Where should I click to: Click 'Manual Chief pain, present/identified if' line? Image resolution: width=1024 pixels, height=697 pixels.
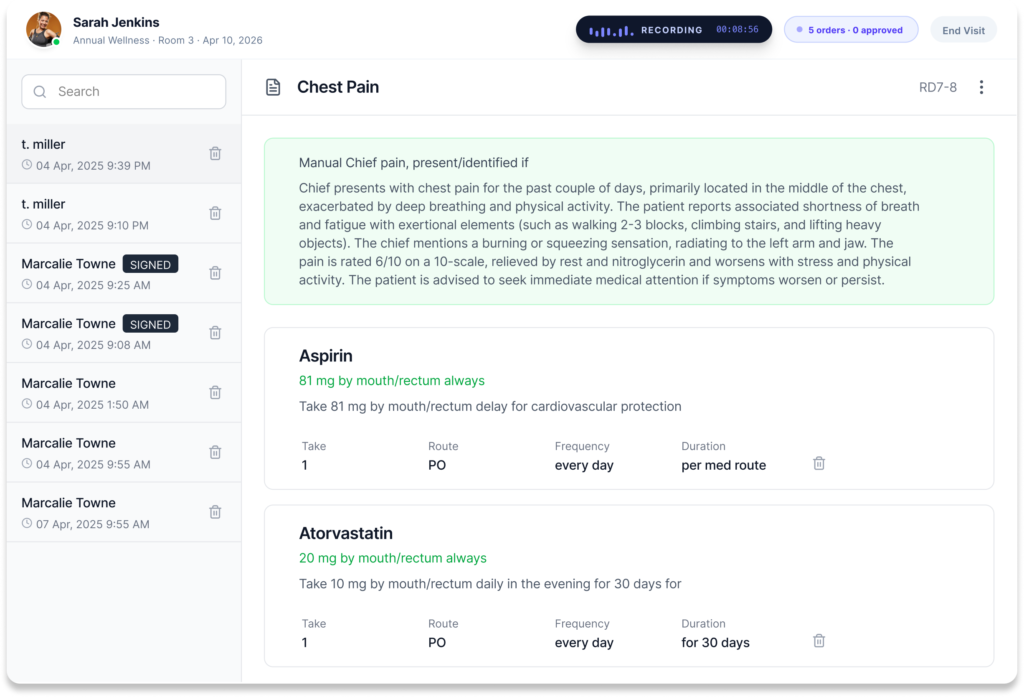[x=413, y=163]
